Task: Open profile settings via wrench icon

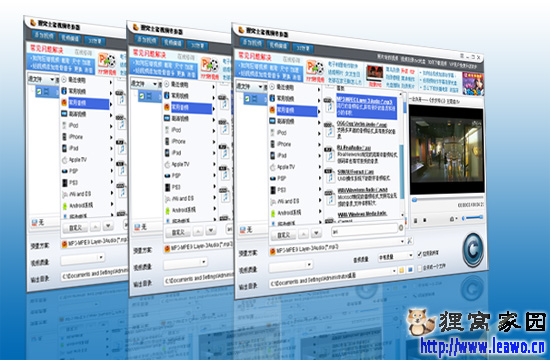Action: tap(409, 241)
